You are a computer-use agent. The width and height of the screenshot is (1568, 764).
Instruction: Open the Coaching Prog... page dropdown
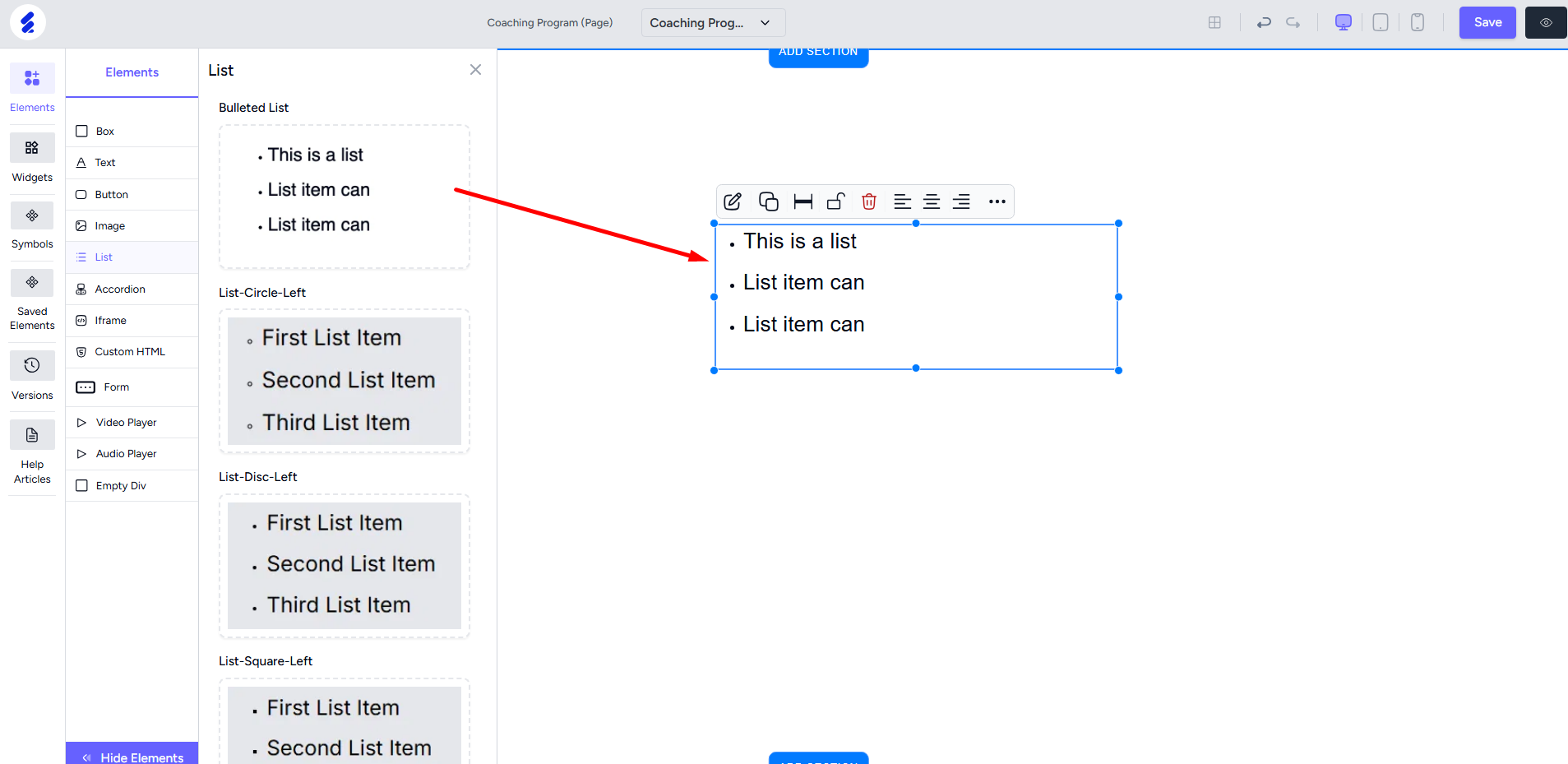pyautogui.click(x=713, y=22)
